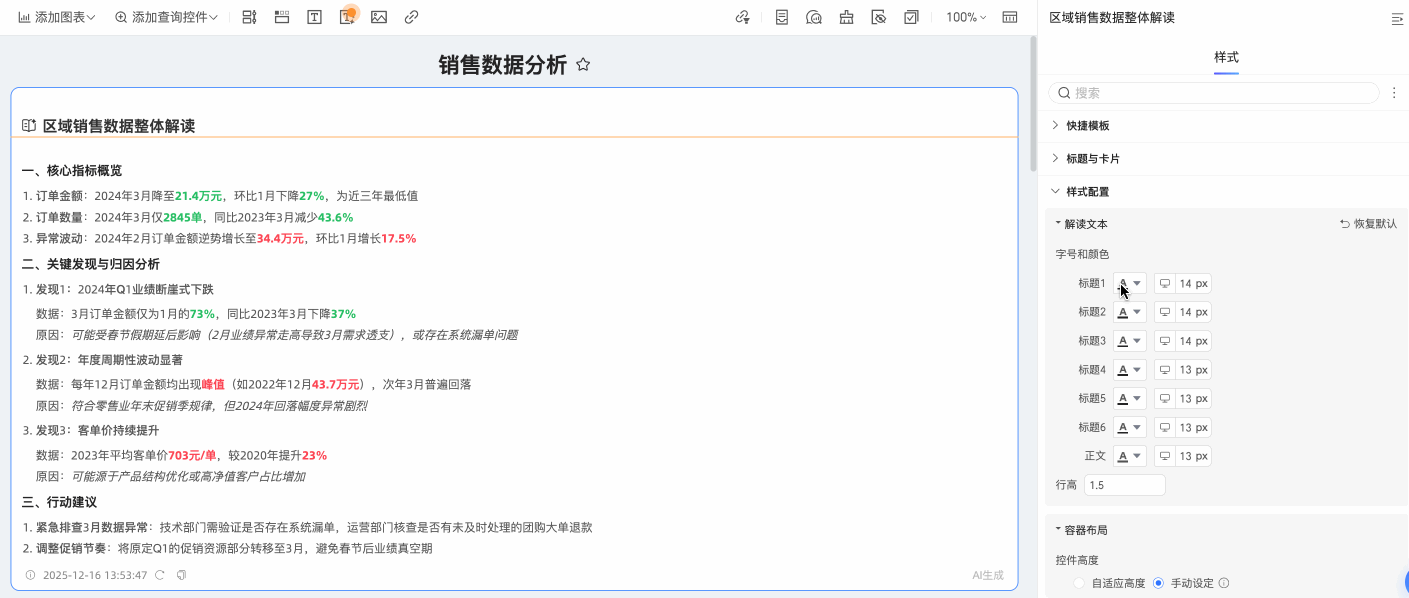1409x598 pixels.
Task: Select 手动设定 radio button
Action: pyautogui.click(x=1159, y=583)
